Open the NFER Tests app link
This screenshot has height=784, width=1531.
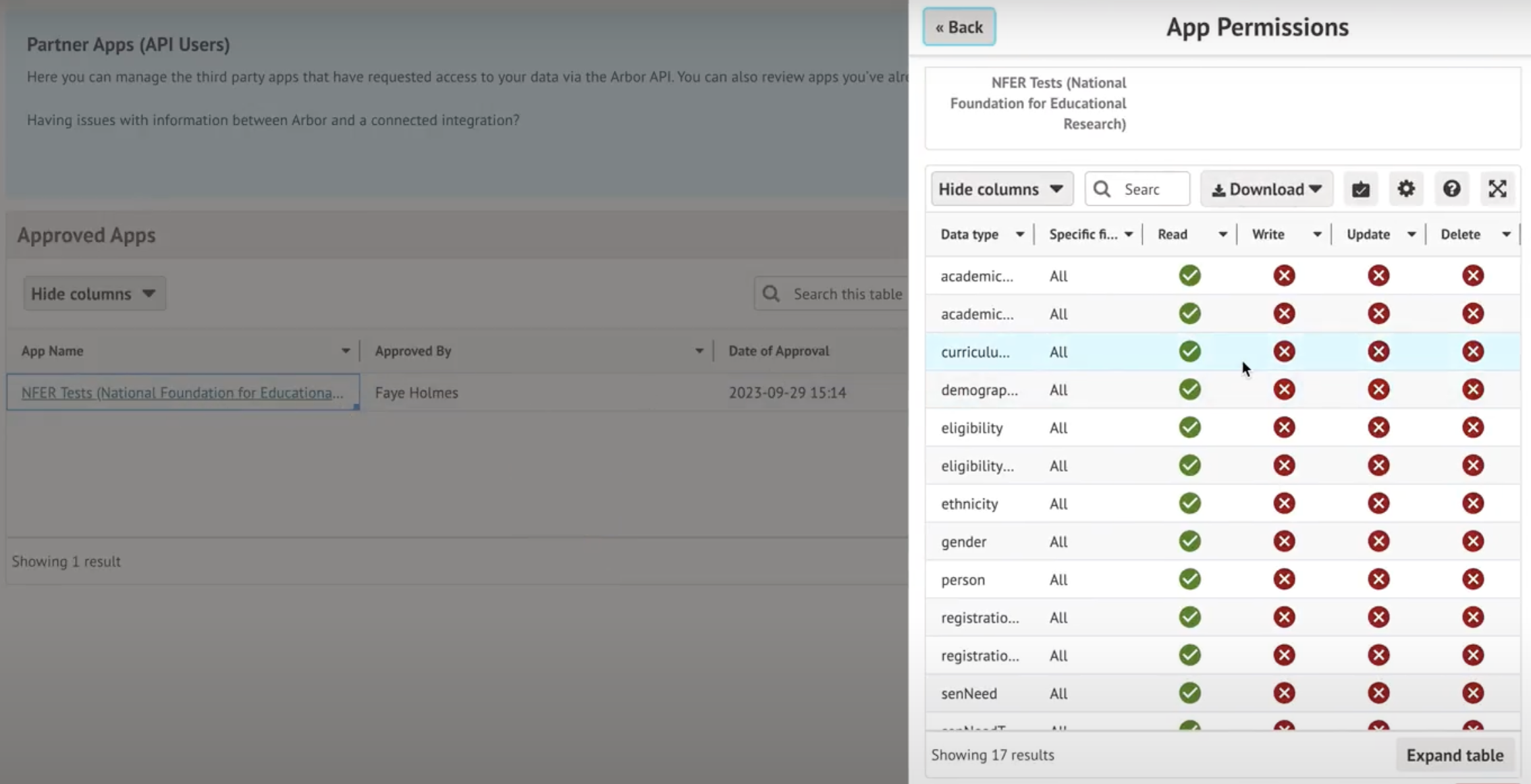(182, 393)
